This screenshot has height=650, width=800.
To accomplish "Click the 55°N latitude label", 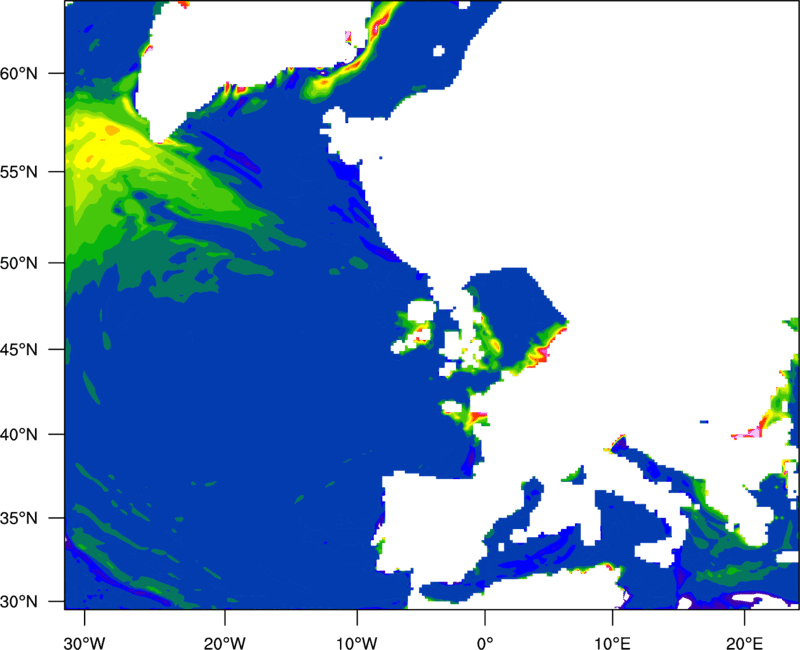I will click(19, 171).
